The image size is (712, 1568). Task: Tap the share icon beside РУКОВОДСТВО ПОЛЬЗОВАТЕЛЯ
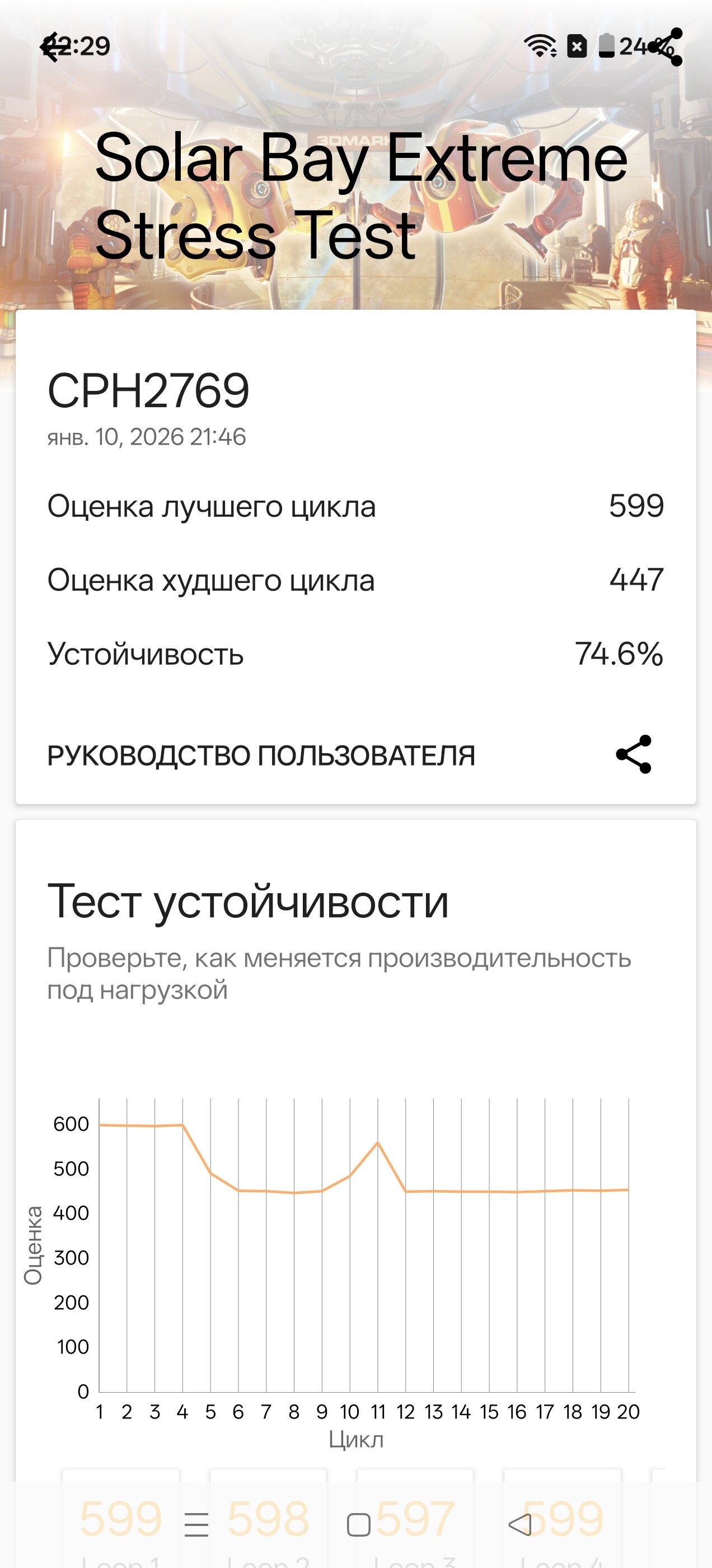pyautogui.click(x=634, y=755)
